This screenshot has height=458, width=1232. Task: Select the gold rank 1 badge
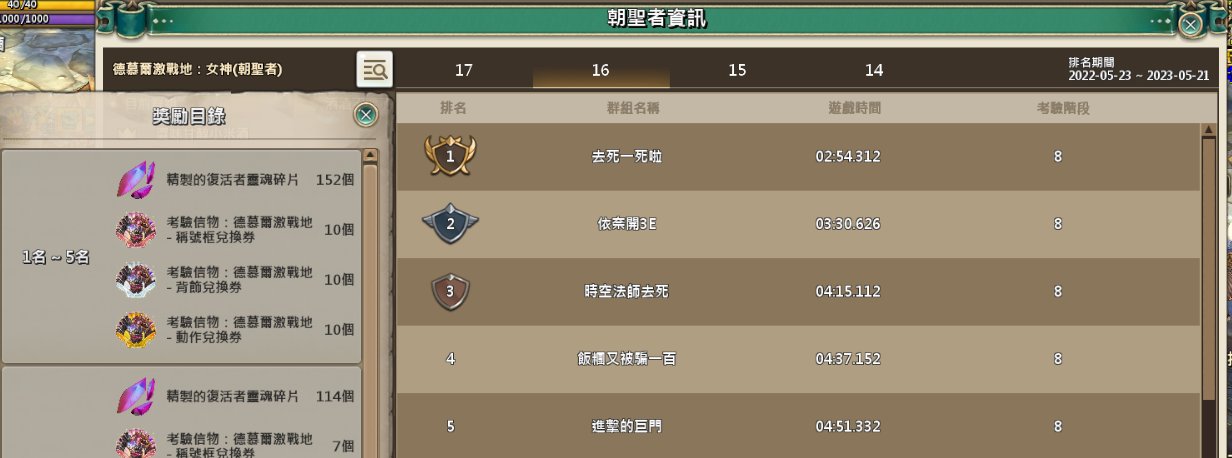point(450,156)
